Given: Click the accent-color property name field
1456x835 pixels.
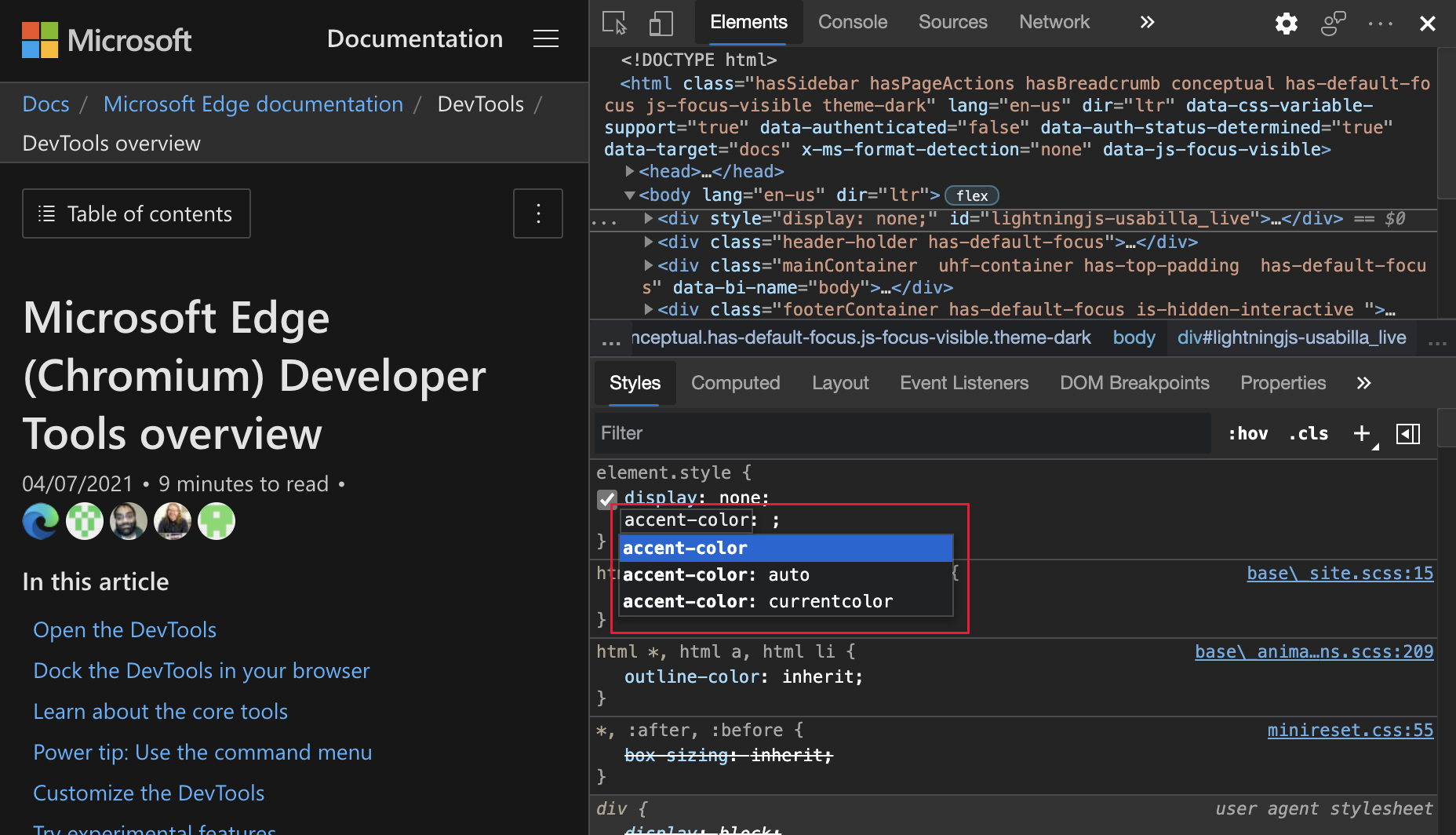Looking at the screenshot, I should pos(687,520).
